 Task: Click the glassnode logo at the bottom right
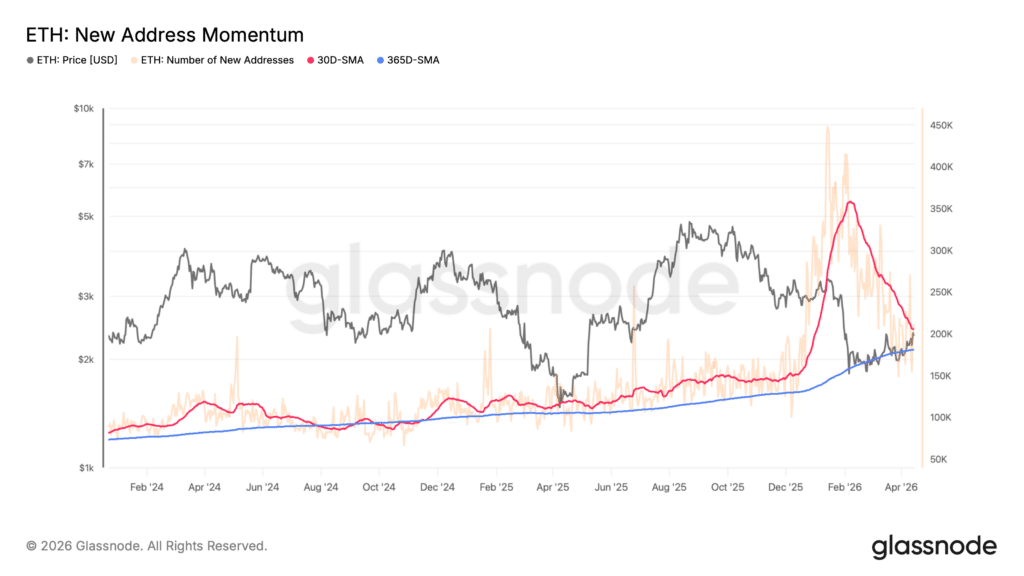click(x=934, y=547)
